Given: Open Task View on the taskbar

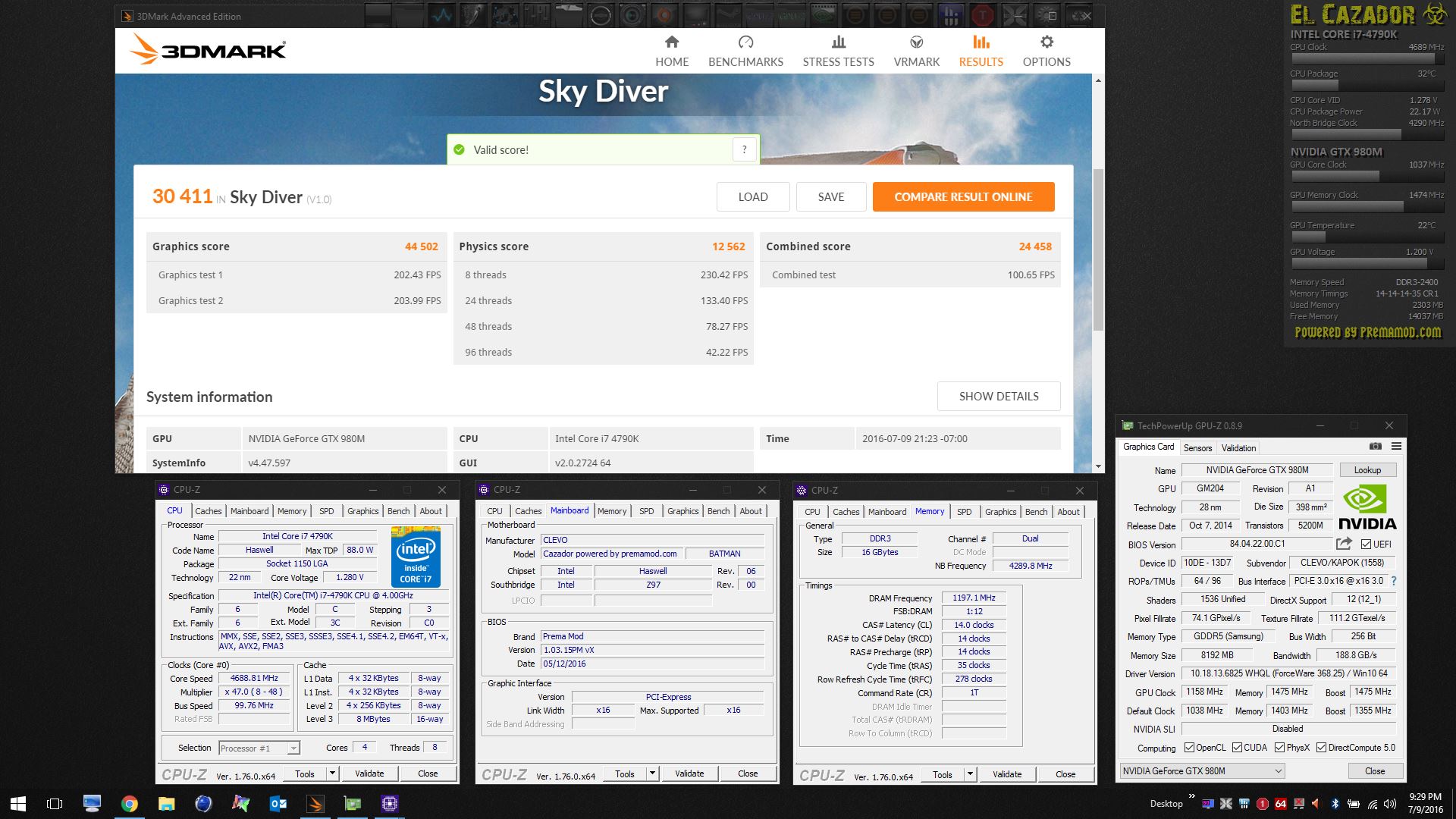Looking at the screenshot, I should [55, 804].
